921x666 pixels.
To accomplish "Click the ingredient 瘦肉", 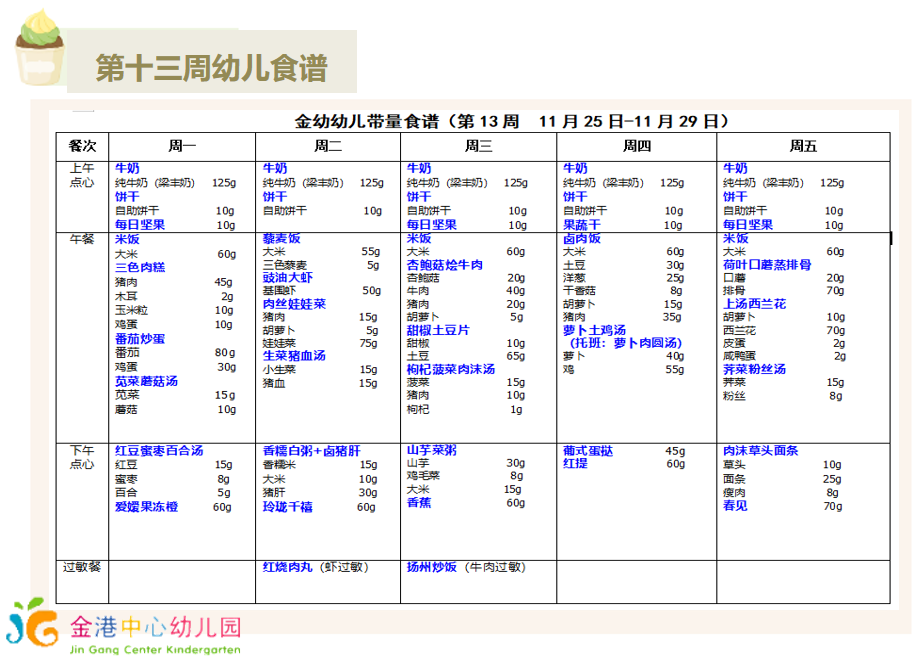I will coord(734,492).
